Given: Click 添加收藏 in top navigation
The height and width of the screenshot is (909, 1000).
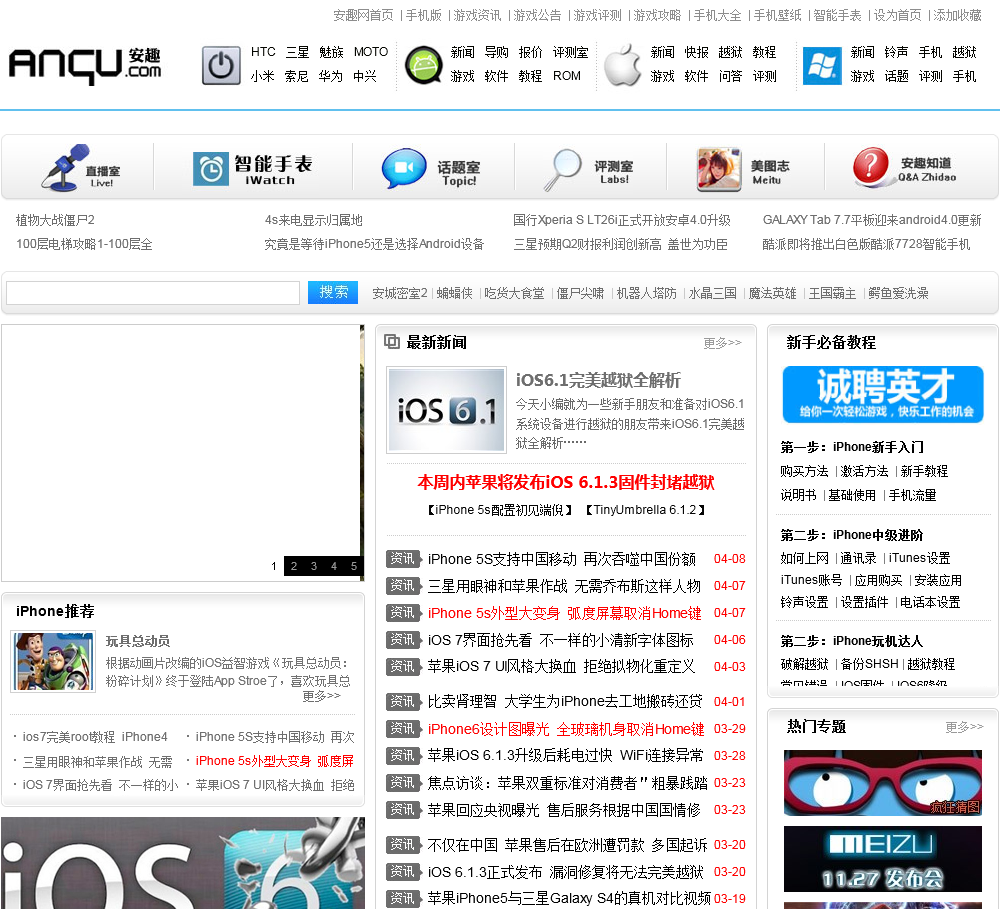Looking at the screenshot, I should [957, 15].
